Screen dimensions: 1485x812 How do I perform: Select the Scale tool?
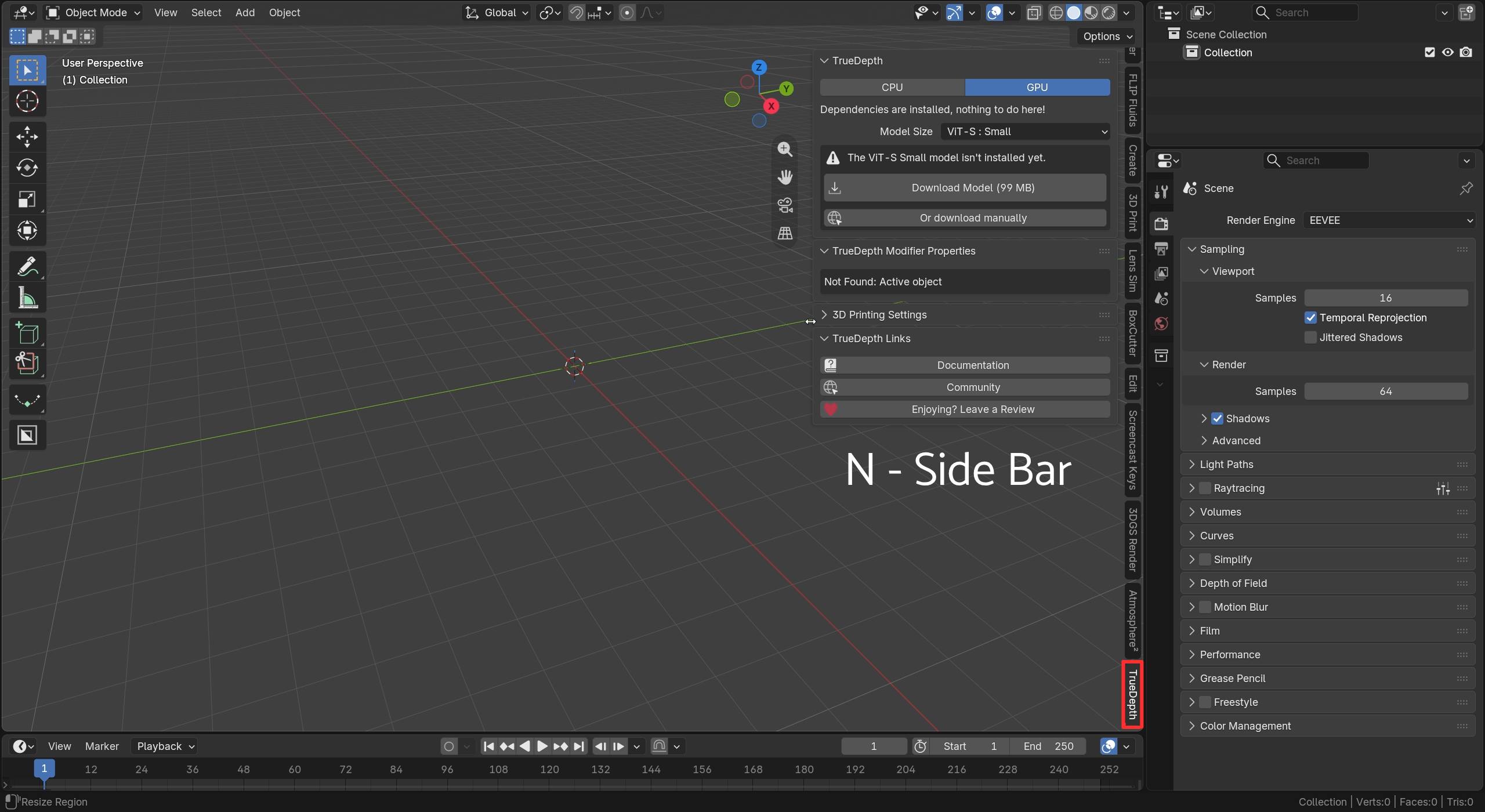pyautogui.click(x=27, y=200)
